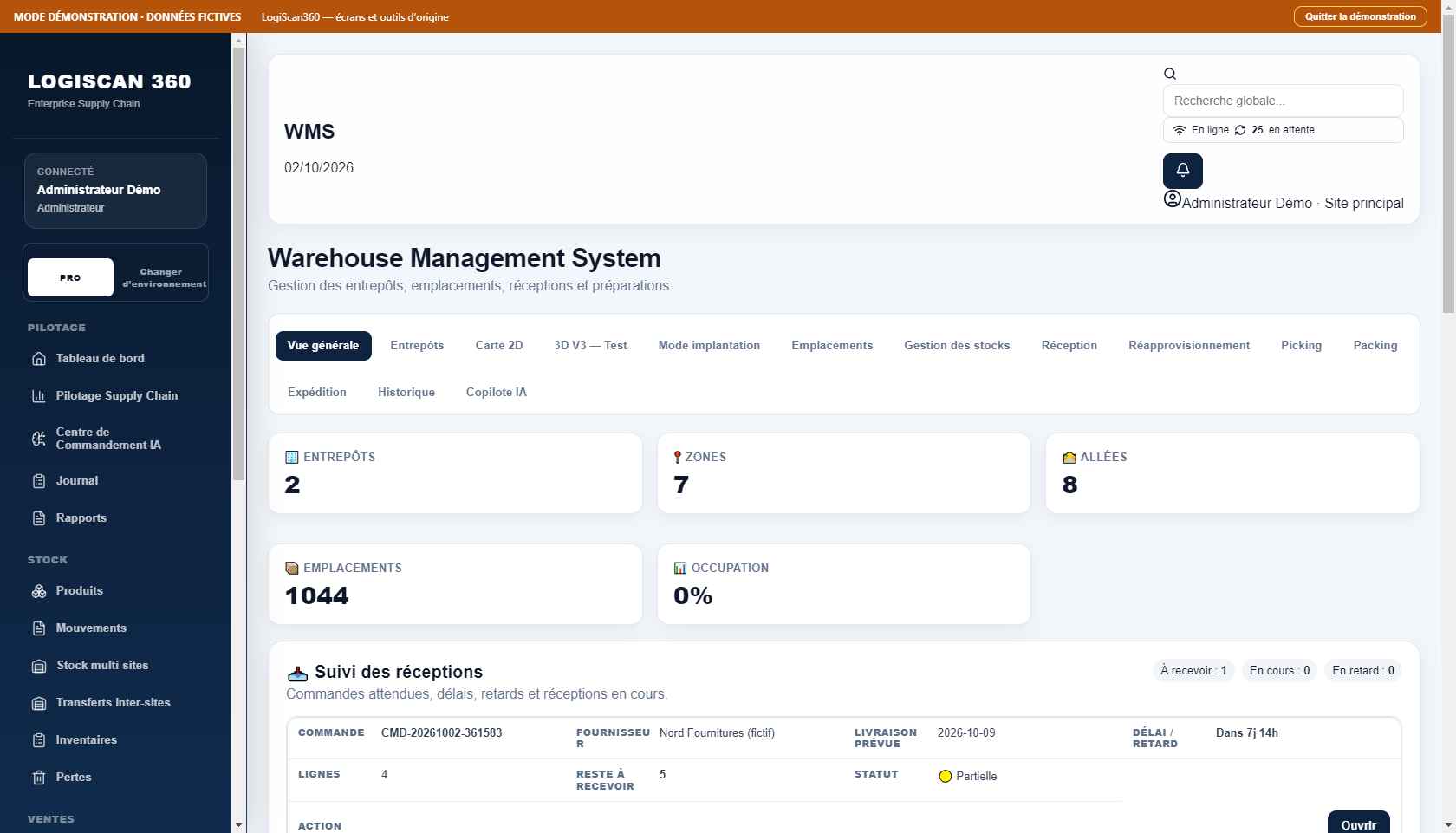Go to Gestion des stocks tab
Viewport: 1456px width, 833px height.
957,345
